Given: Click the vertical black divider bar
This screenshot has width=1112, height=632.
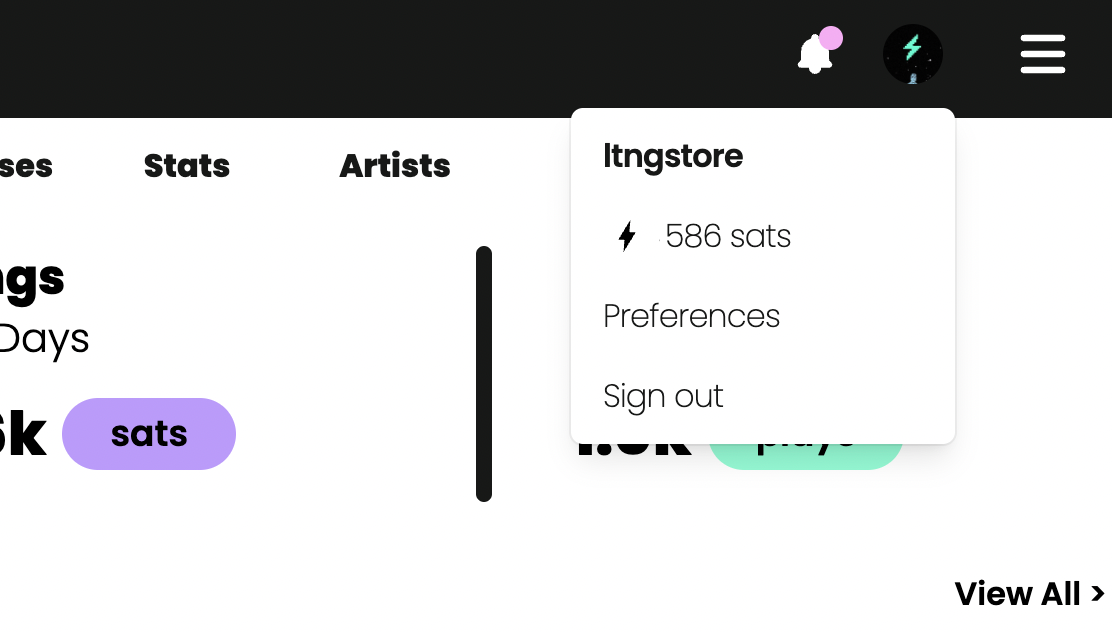Looking at the screenshot, I should point(484,374).
